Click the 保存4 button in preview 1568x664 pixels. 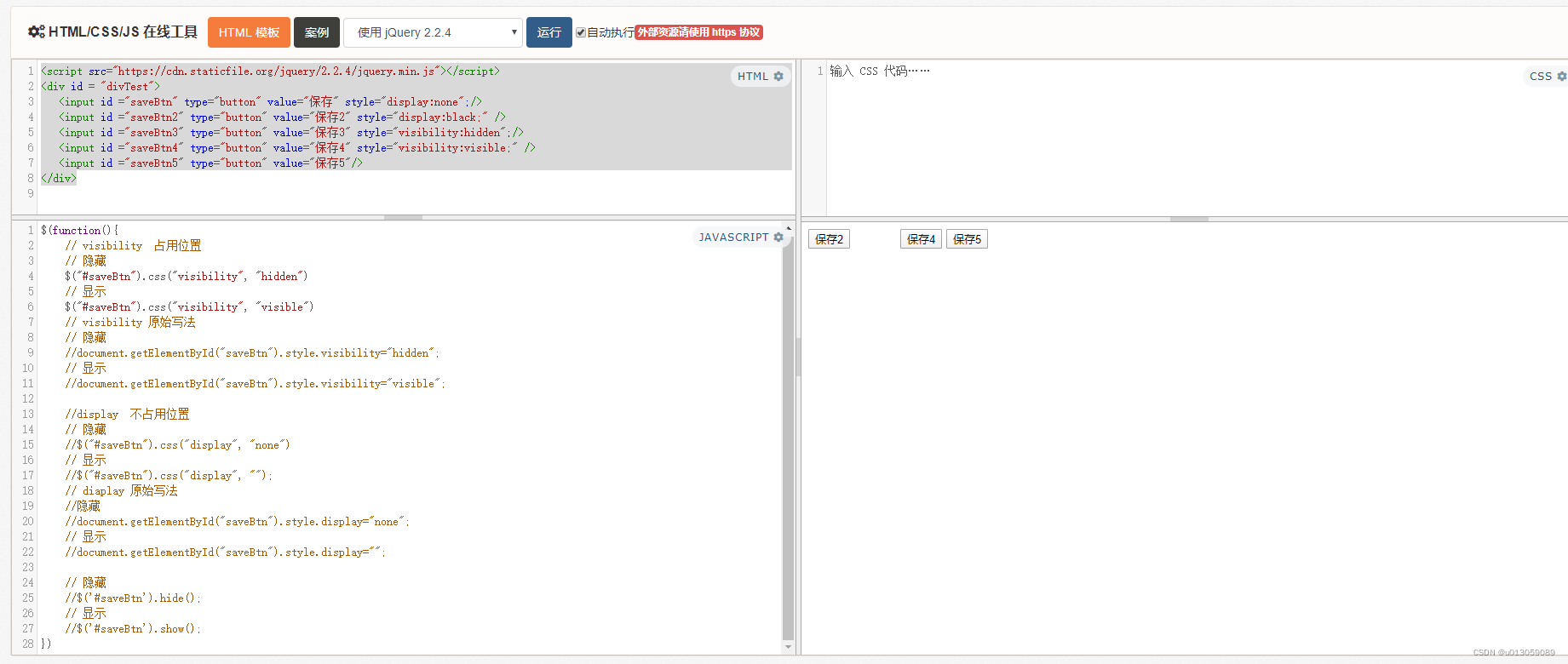(x=921, y=239)
